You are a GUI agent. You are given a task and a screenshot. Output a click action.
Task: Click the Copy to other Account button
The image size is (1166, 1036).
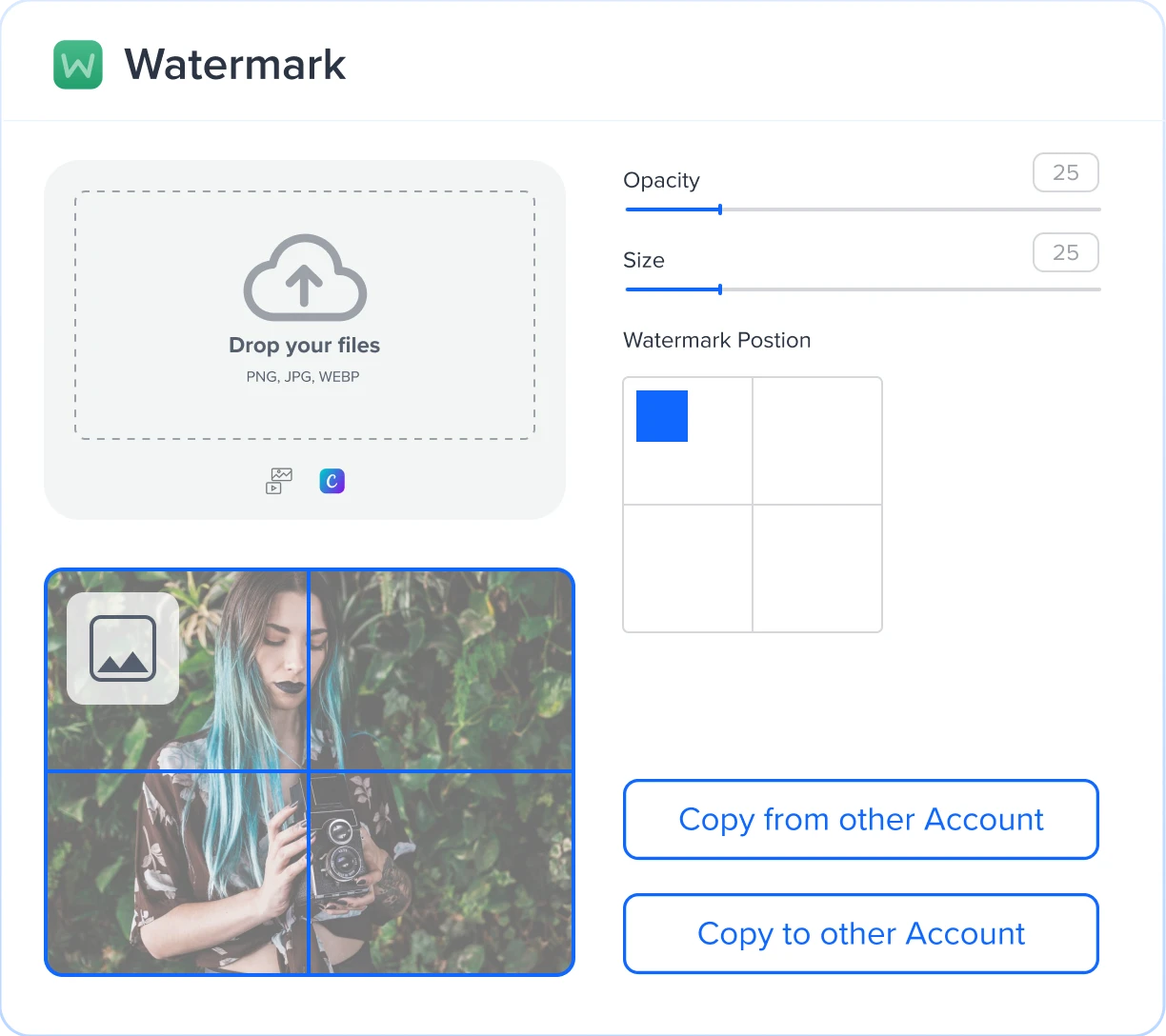click(x=860, y=933)
